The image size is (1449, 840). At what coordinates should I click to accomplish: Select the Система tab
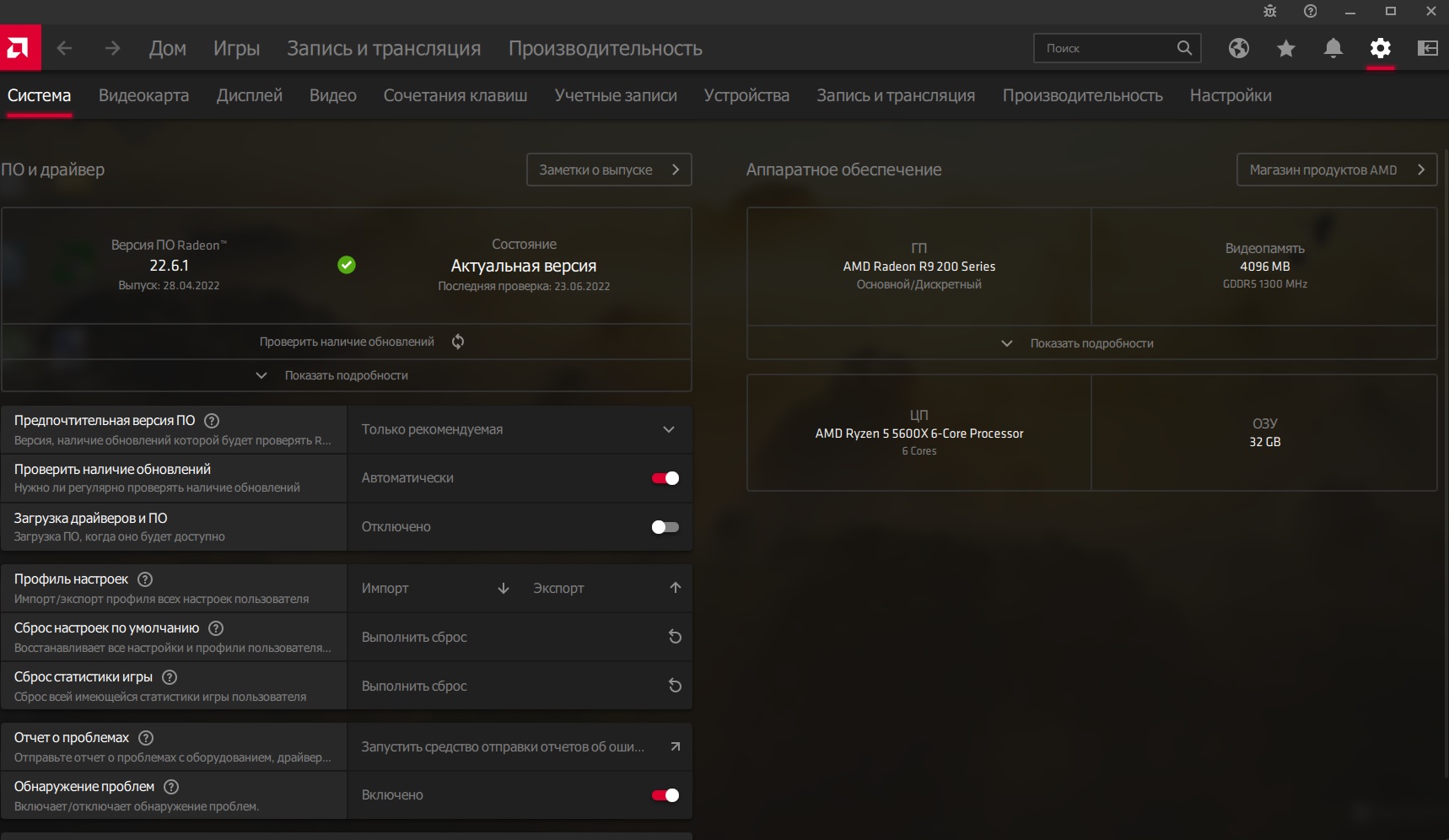39,95
